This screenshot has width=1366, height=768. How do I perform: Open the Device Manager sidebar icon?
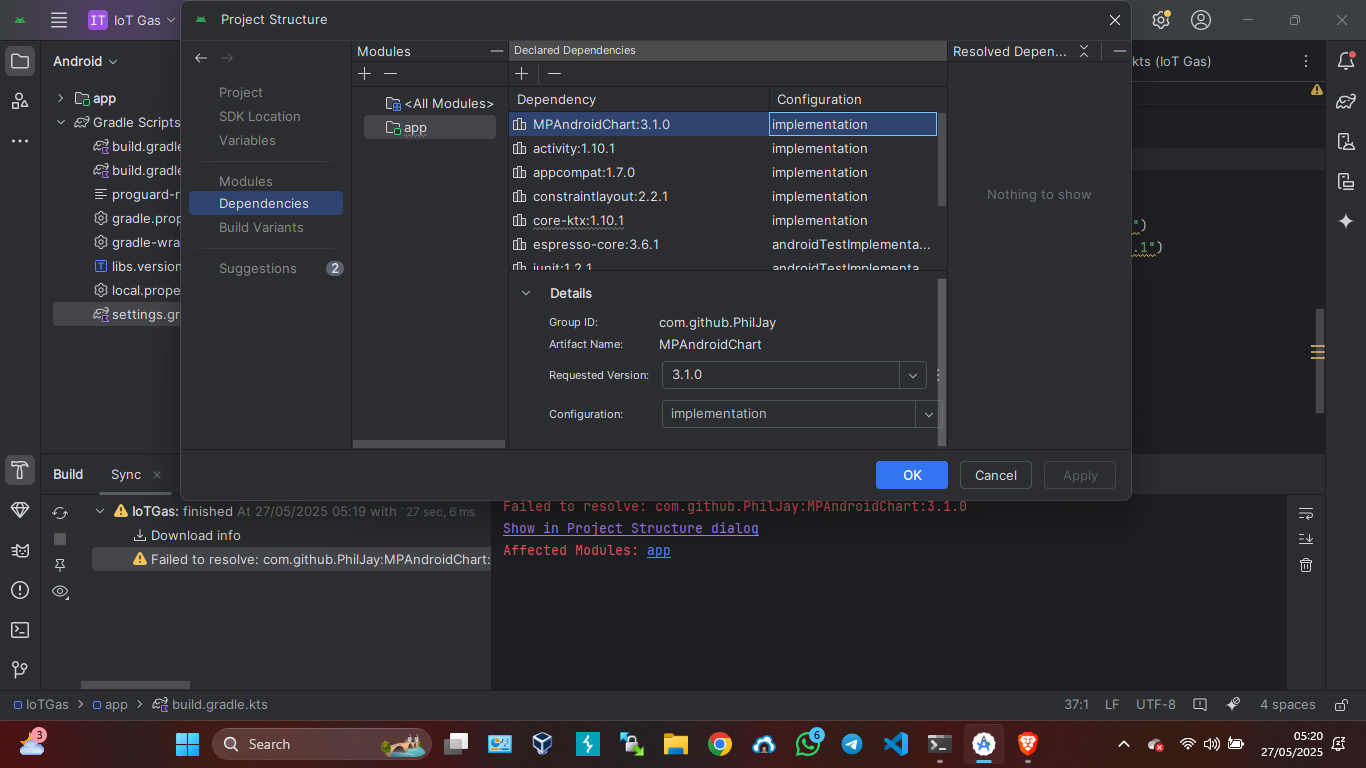pos(1346,141)
